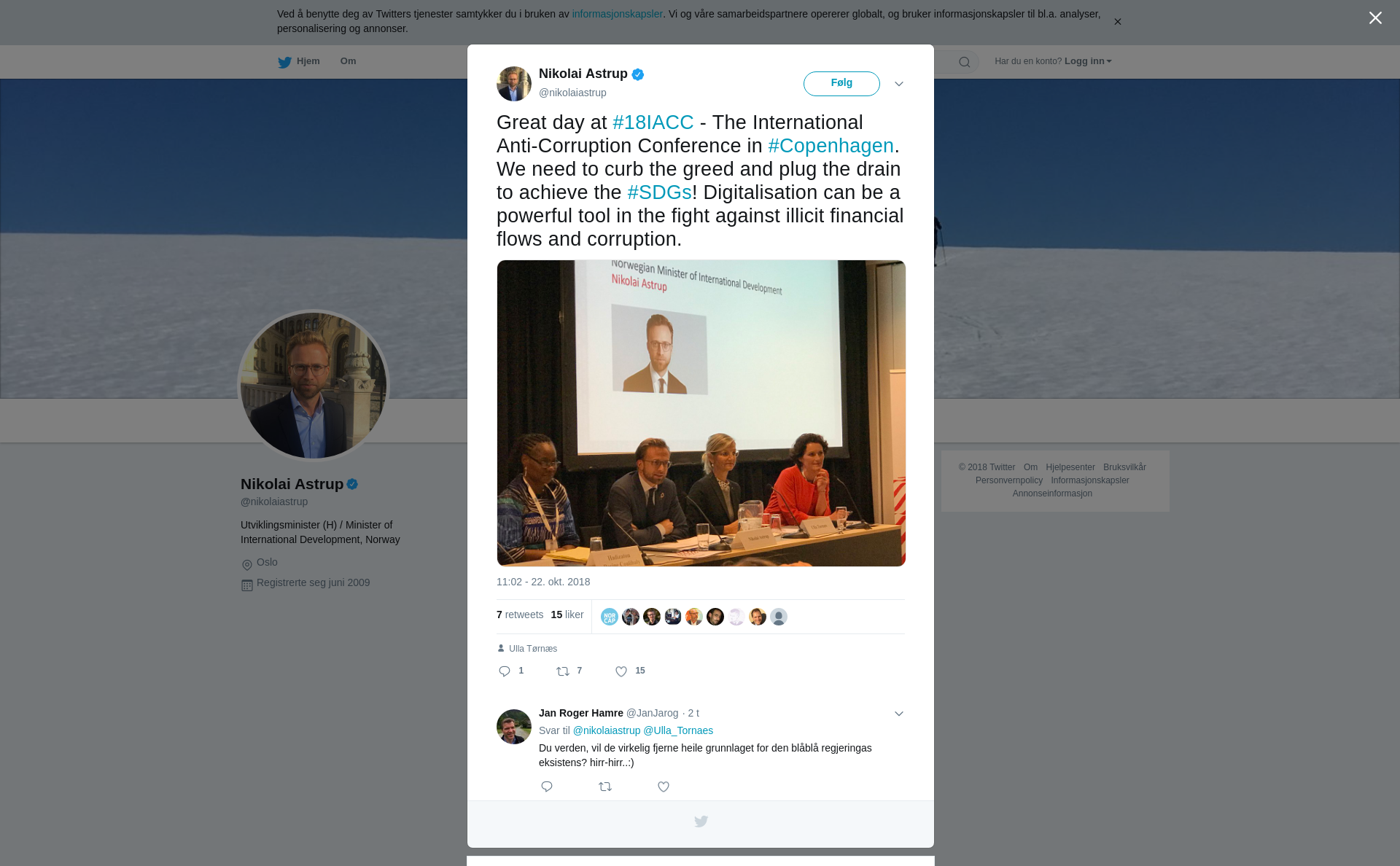Open the Om menu item
This screenshot has height=866, width=1400.
[348, 61]
